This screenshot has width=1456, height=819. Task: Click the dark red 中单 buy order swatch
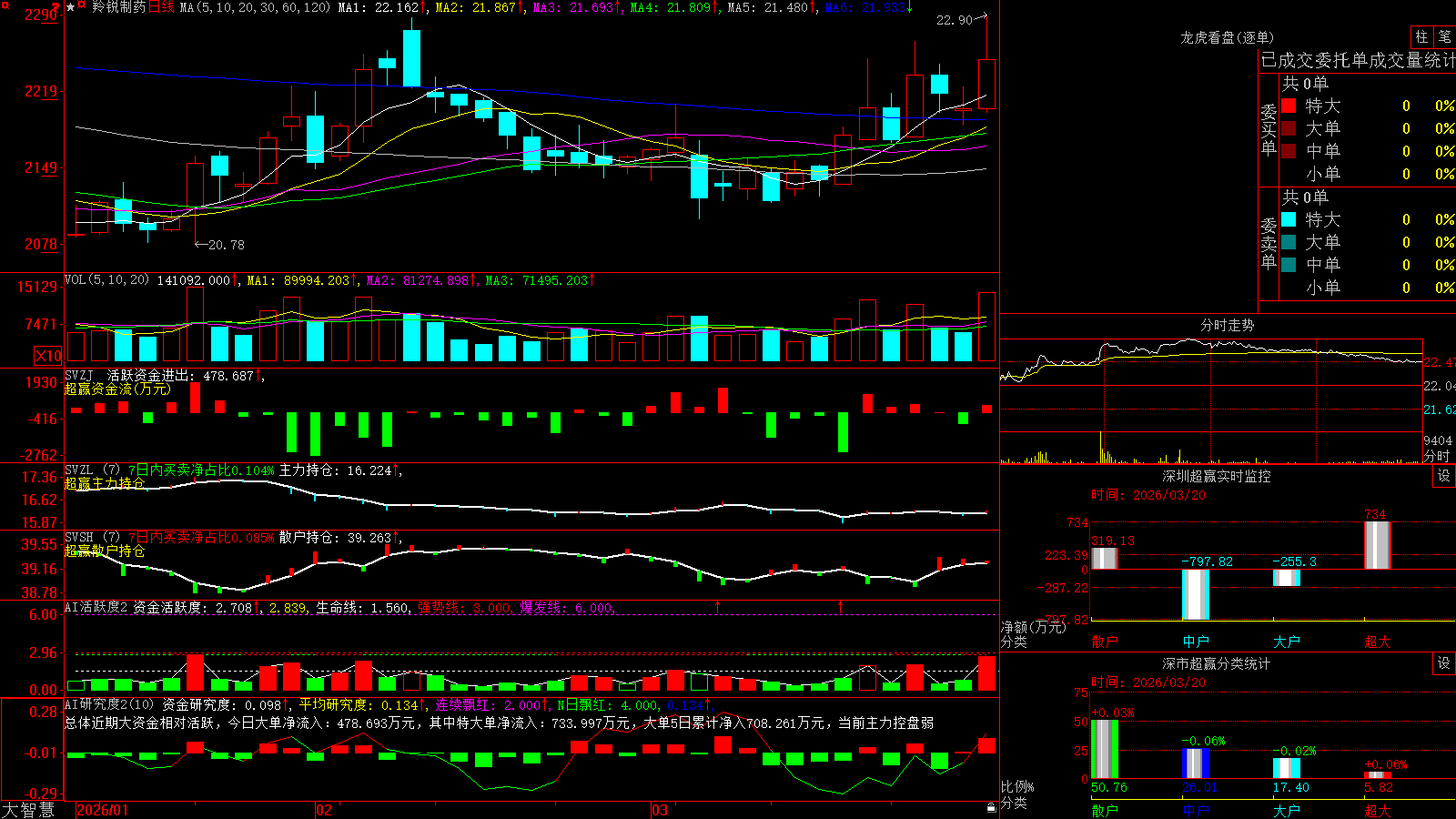[1289, 151]
